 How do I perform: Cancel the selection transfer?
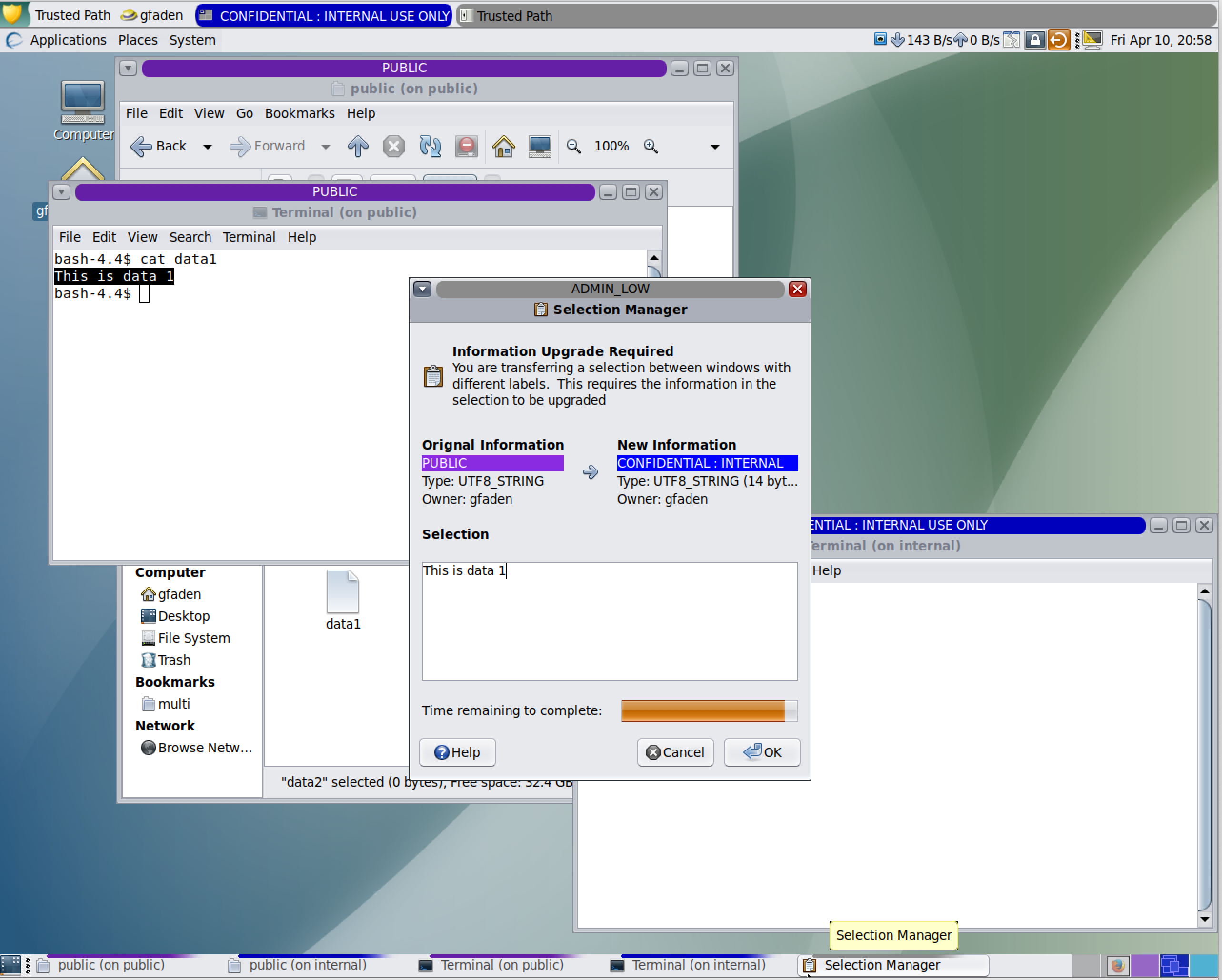tap(675, 752)
